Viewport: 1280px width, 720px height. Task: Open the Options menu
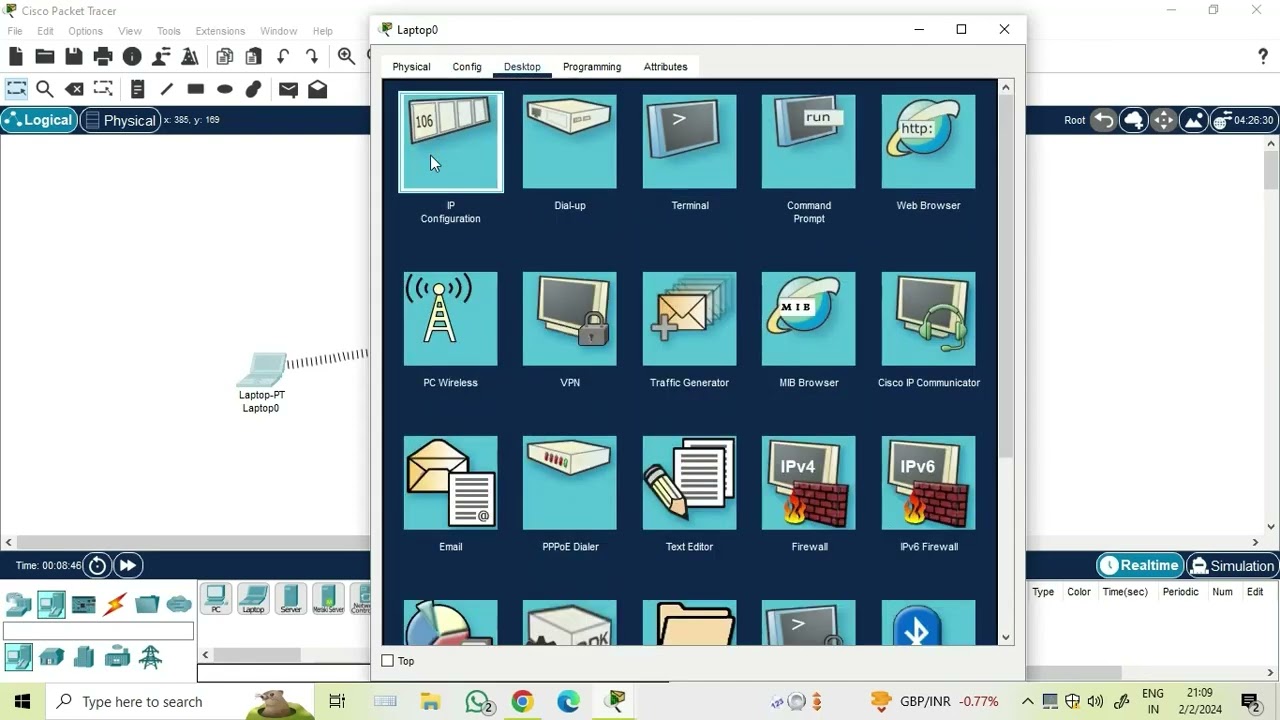[85, 31]
